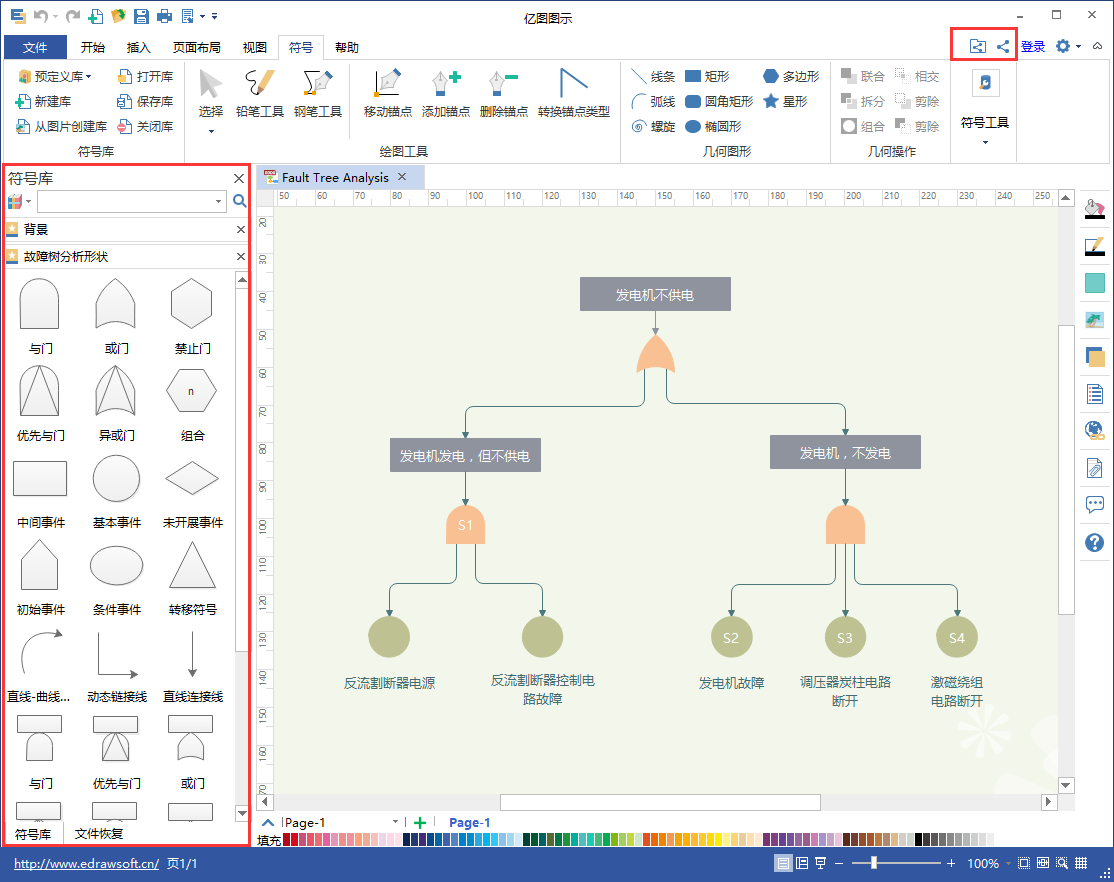
Task: Switch to the 插入 ribbon tab
Action: point(138,47)
